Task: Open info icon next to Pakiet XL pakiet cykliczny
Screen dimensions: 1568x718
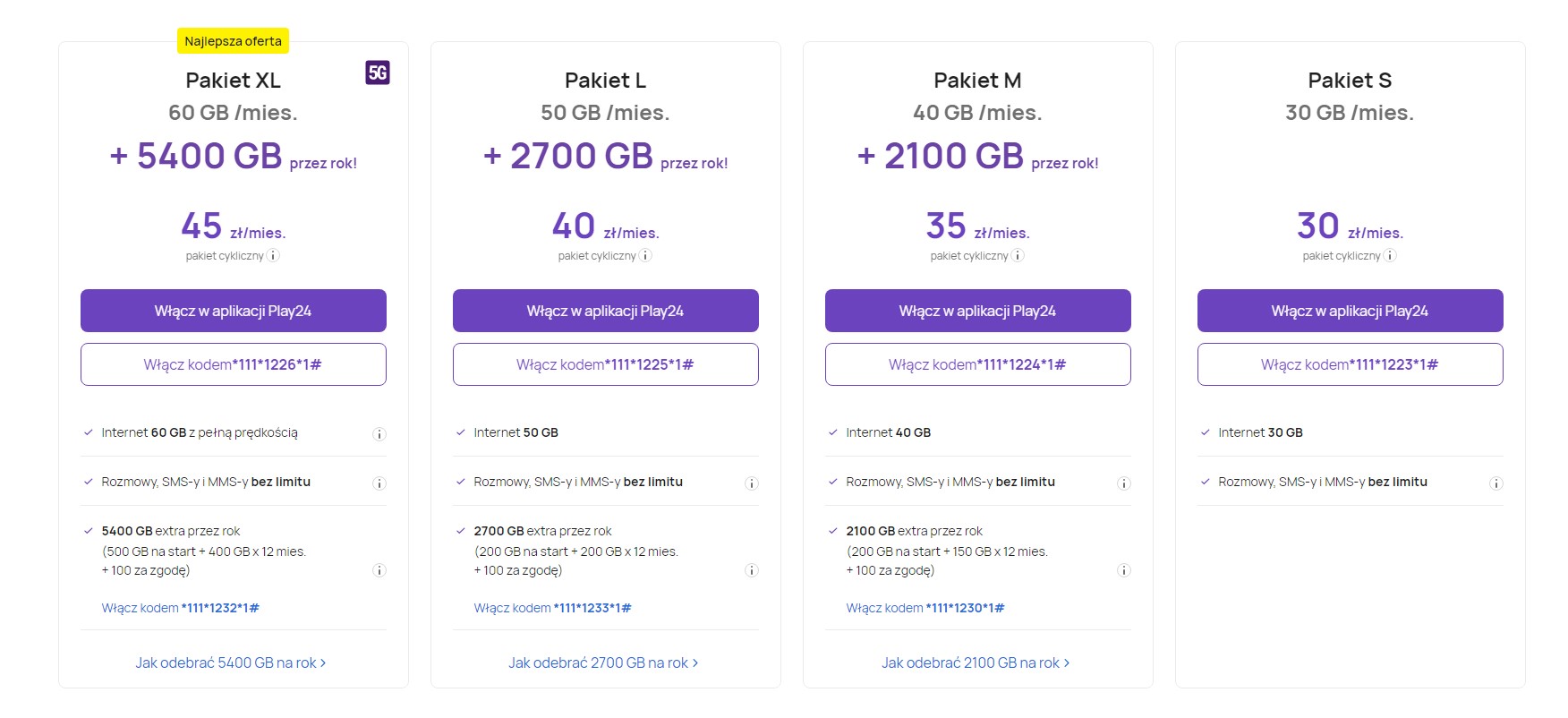Action: click(274, 255)
